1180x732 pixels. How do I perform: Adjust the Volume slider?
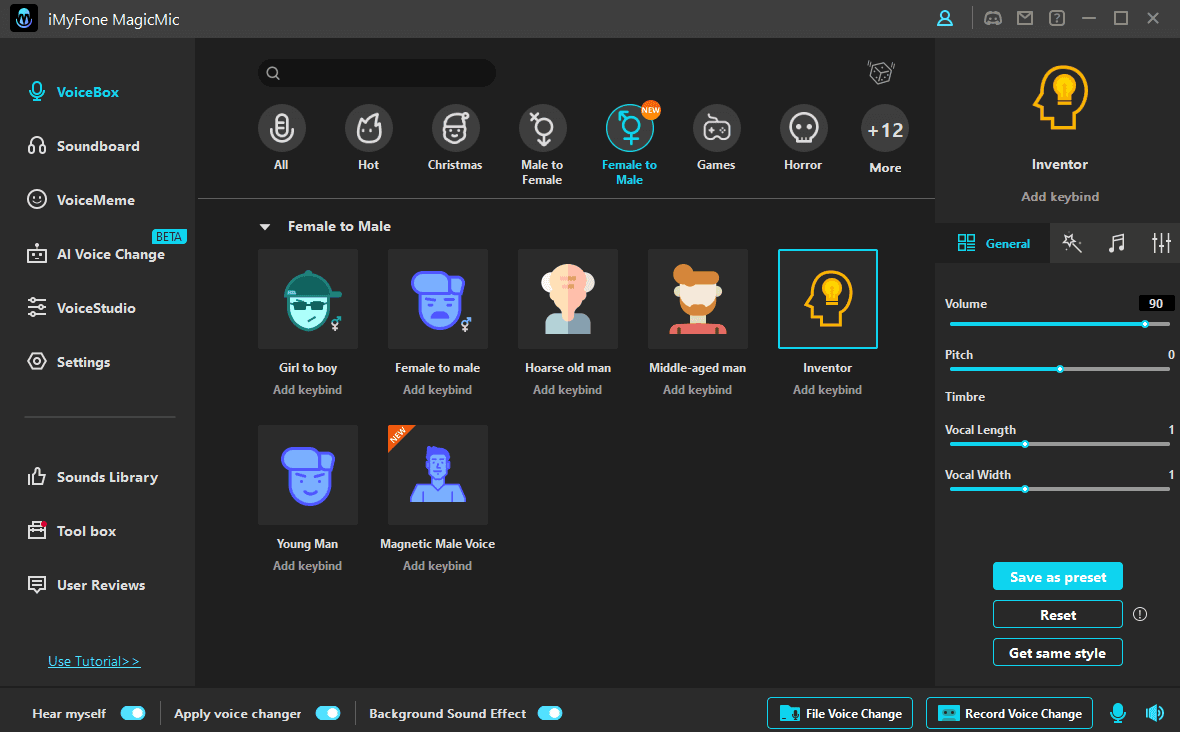click(x=1060, y=324)
